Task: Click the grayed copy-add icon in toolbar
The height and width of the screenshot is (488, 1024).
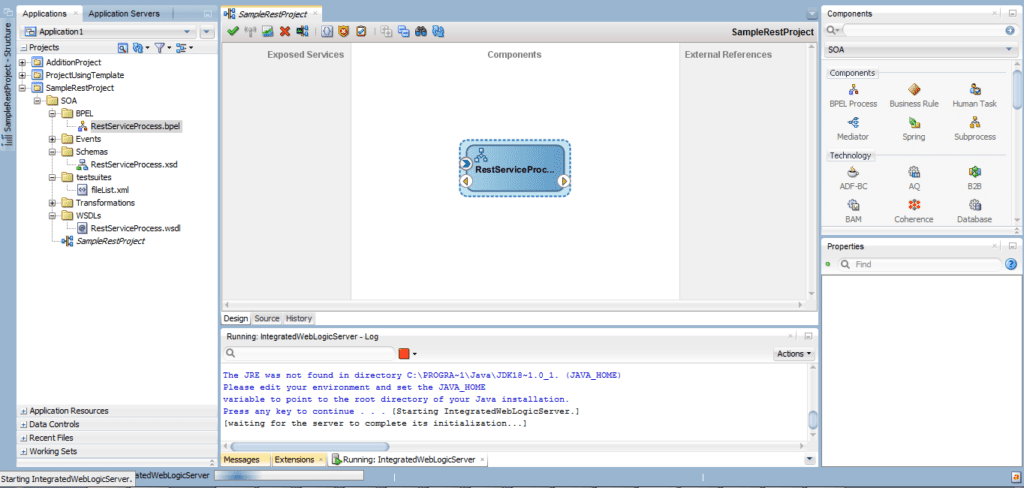Action: pyautogui.click(x=387, y=31)
